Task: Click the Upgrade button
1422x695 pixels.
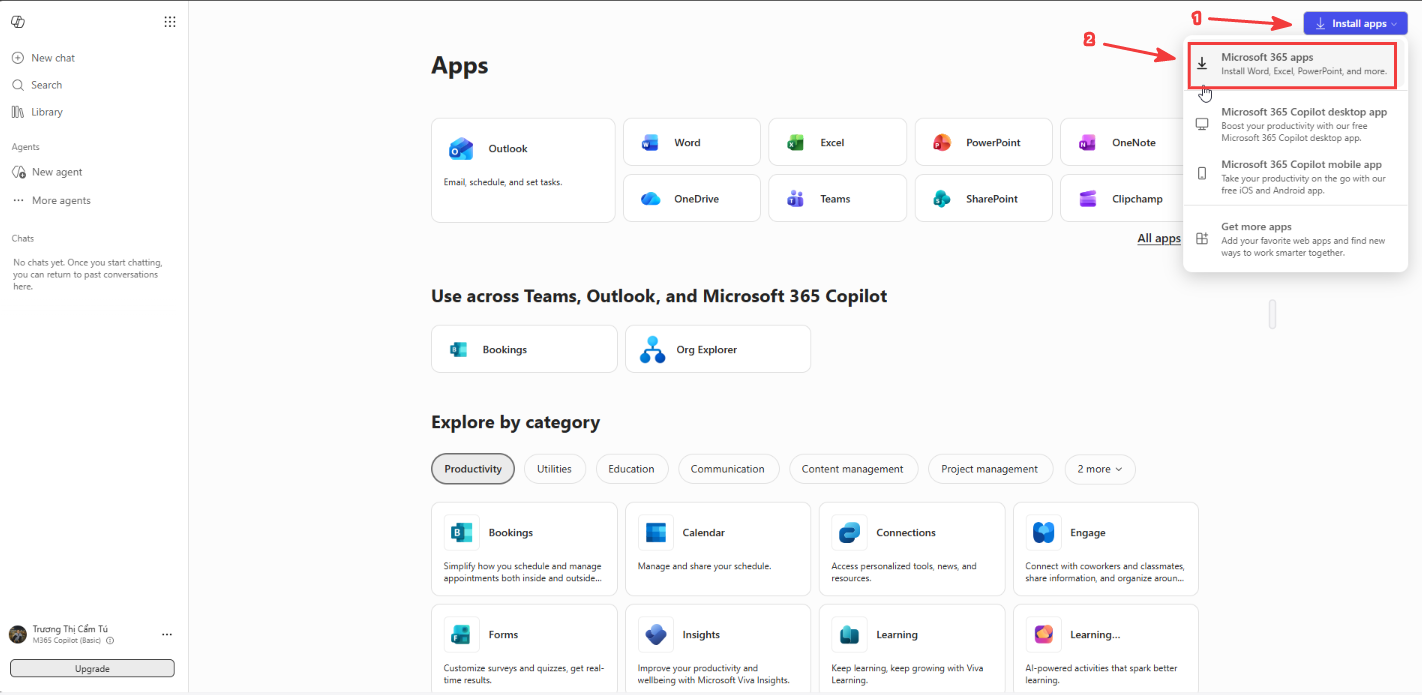Action: click(x=92, y=668)
